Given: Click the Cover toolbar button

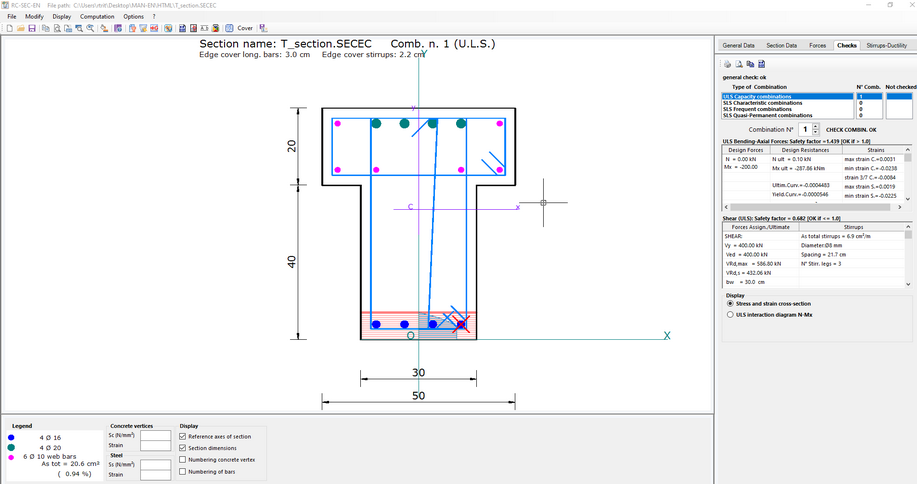Looking at the screenshot, I should tap(245, 28).
